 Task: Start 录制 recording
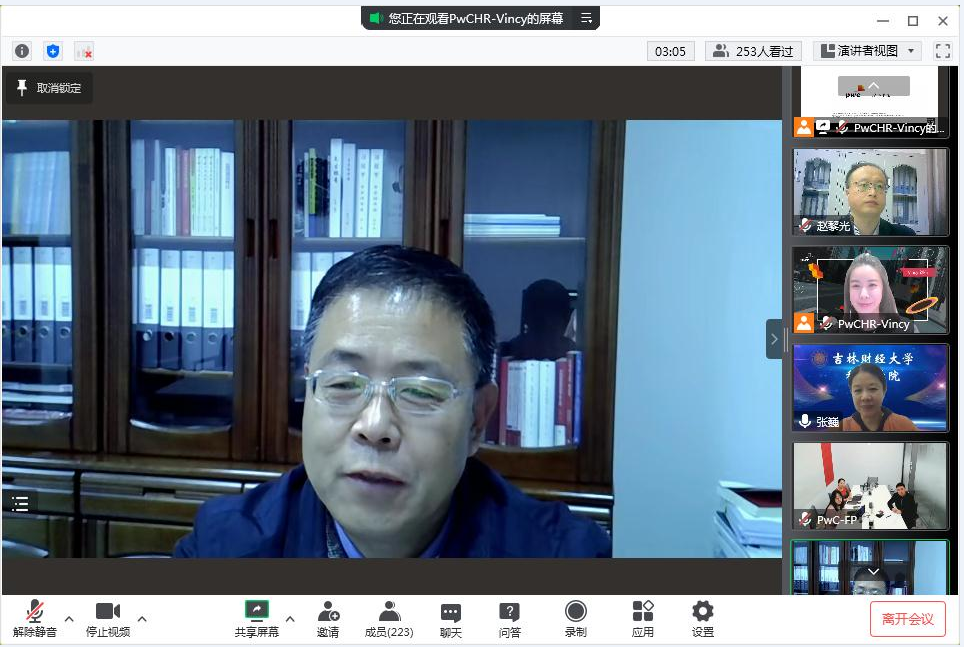[575, 618]
